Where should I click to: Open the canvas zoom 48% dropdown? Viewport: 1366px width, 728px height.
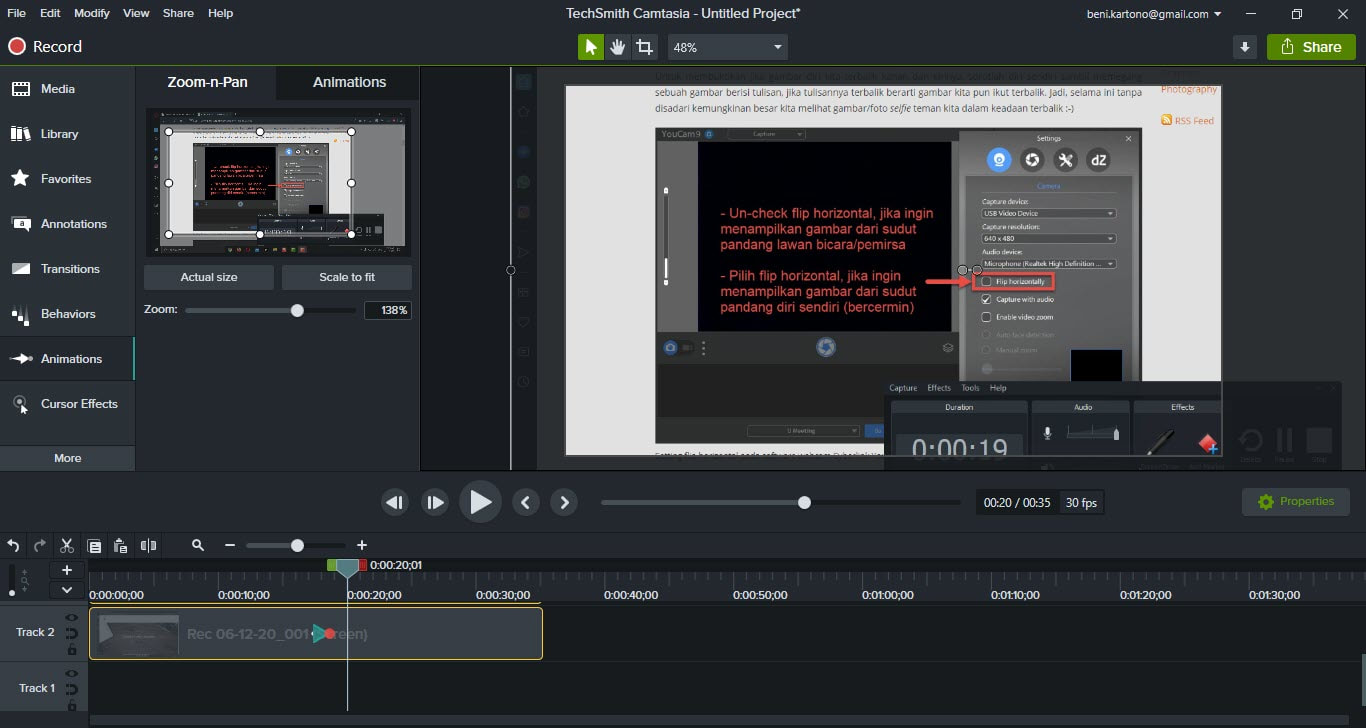(x=727, y=47)
